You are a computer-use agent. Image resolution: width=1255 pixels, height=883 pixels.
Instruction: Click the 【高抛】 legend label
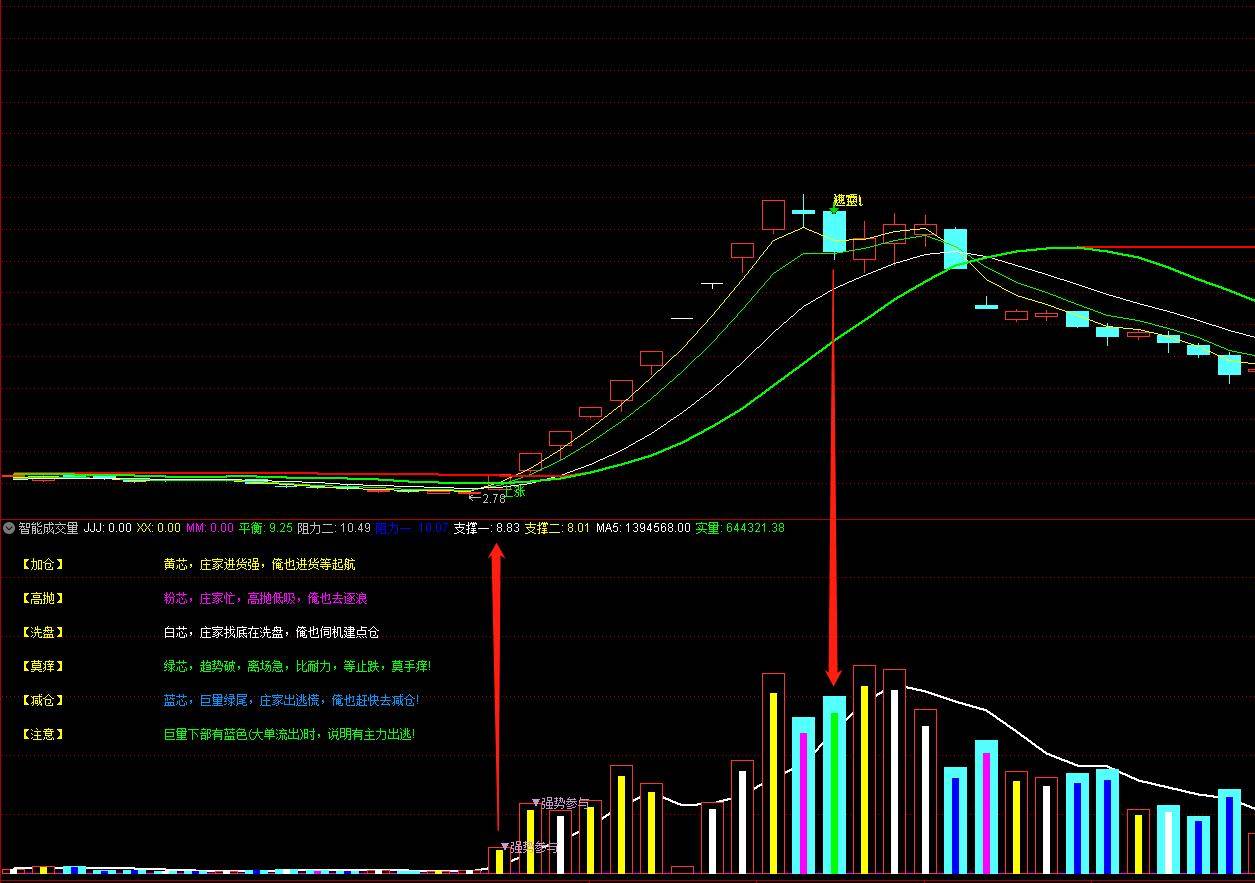pyautogui.click(x=43, y=598)
